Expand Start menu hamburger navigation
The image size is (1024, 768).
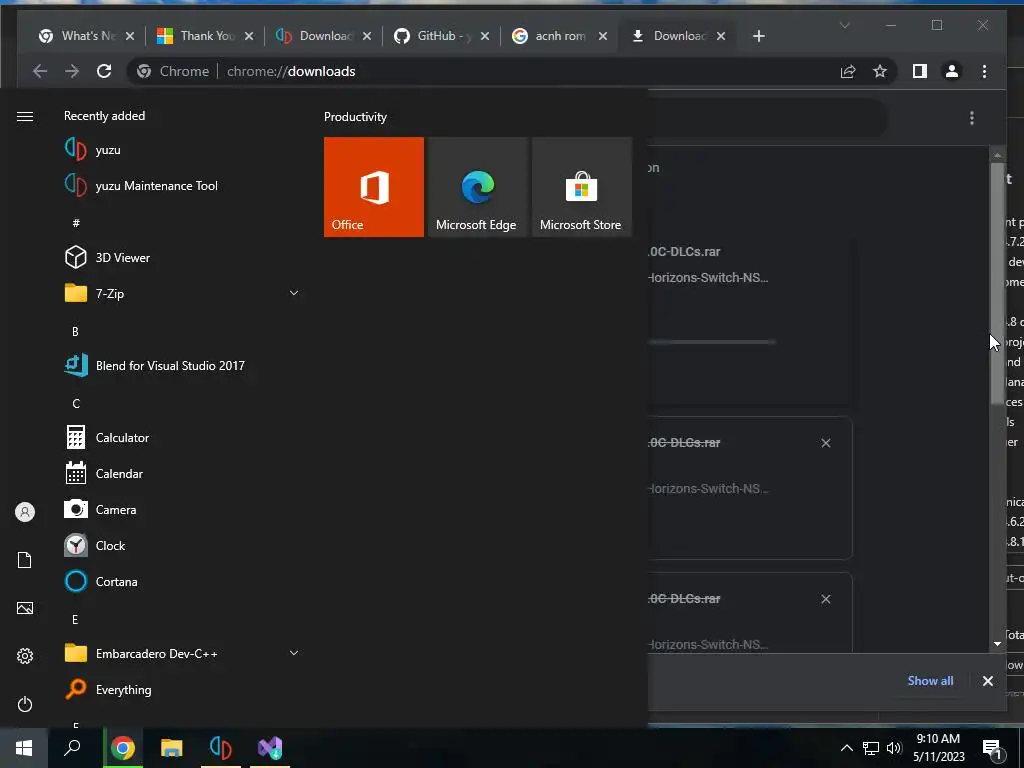pos(25,116)
